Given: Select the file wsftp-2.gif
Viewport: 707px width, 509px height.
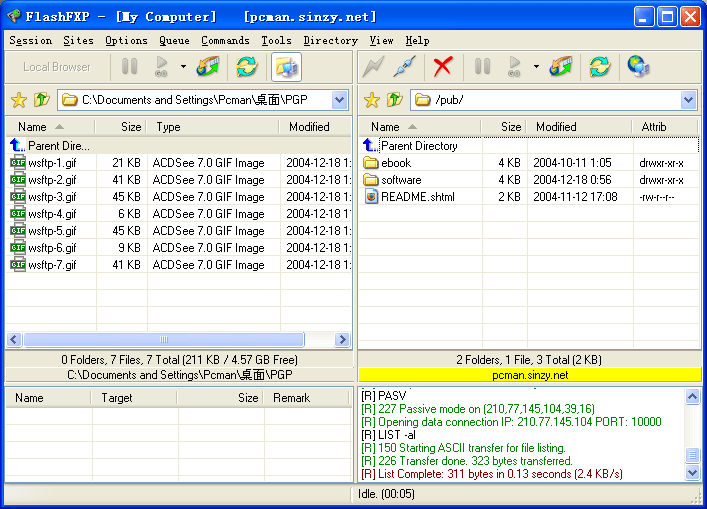Looking at the screenshot, I should (x=52, y=180).
